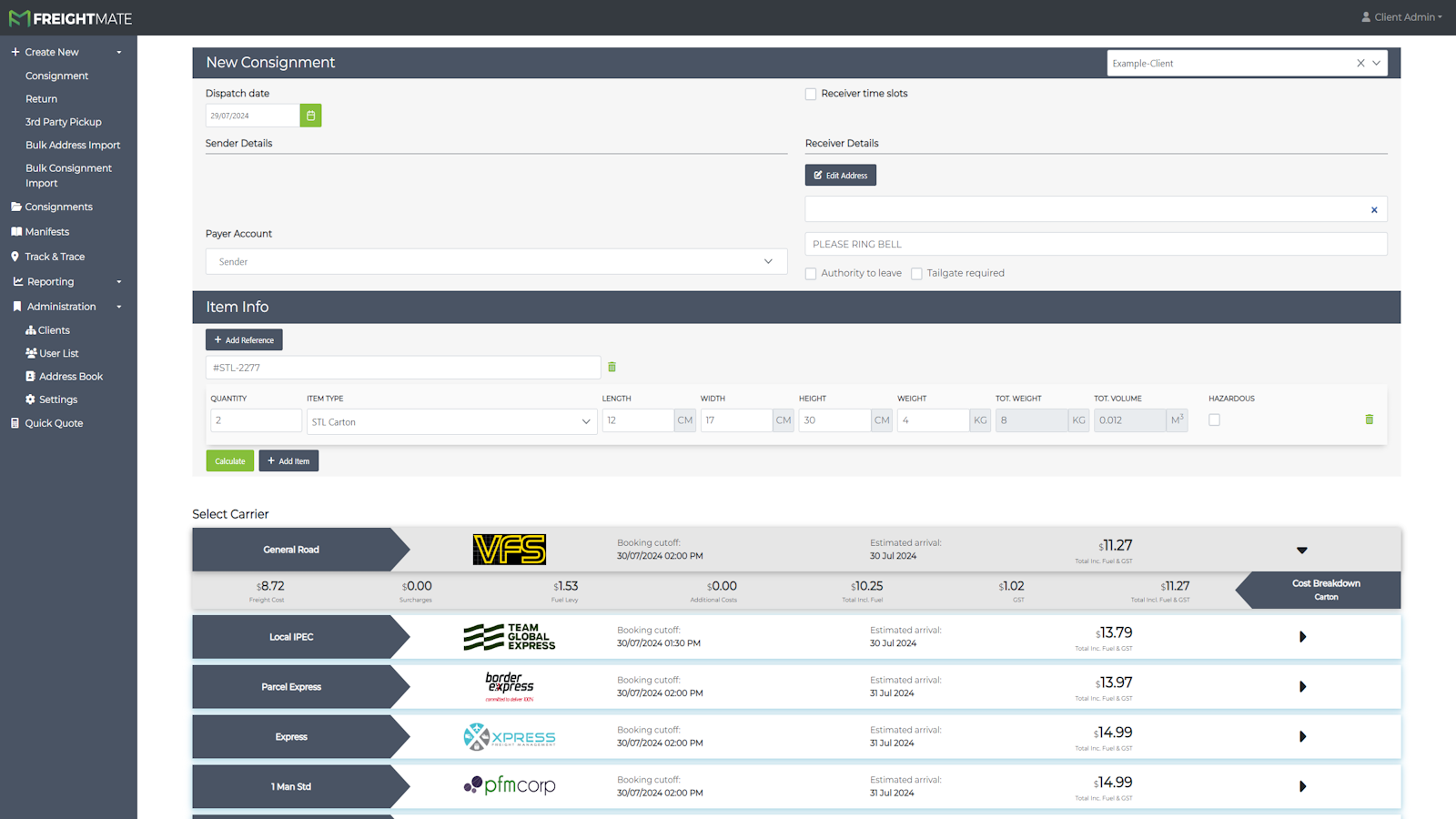Open the Item Type dropdown showing STL Carton
Viewport: 1456px width, 819px height.
tap(450, 421)
